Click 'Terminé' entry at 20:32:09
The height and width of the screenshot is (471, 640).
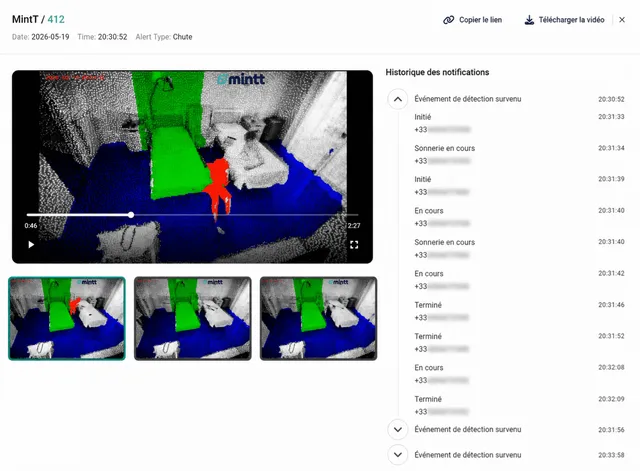[428, 399]
